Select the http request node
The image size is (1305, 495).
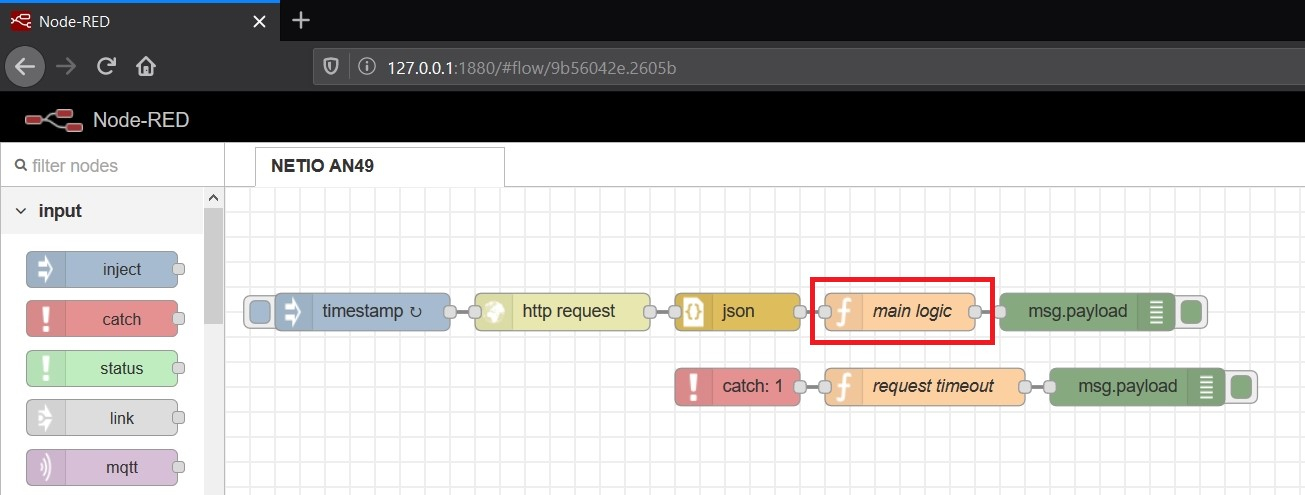point(562,311)
